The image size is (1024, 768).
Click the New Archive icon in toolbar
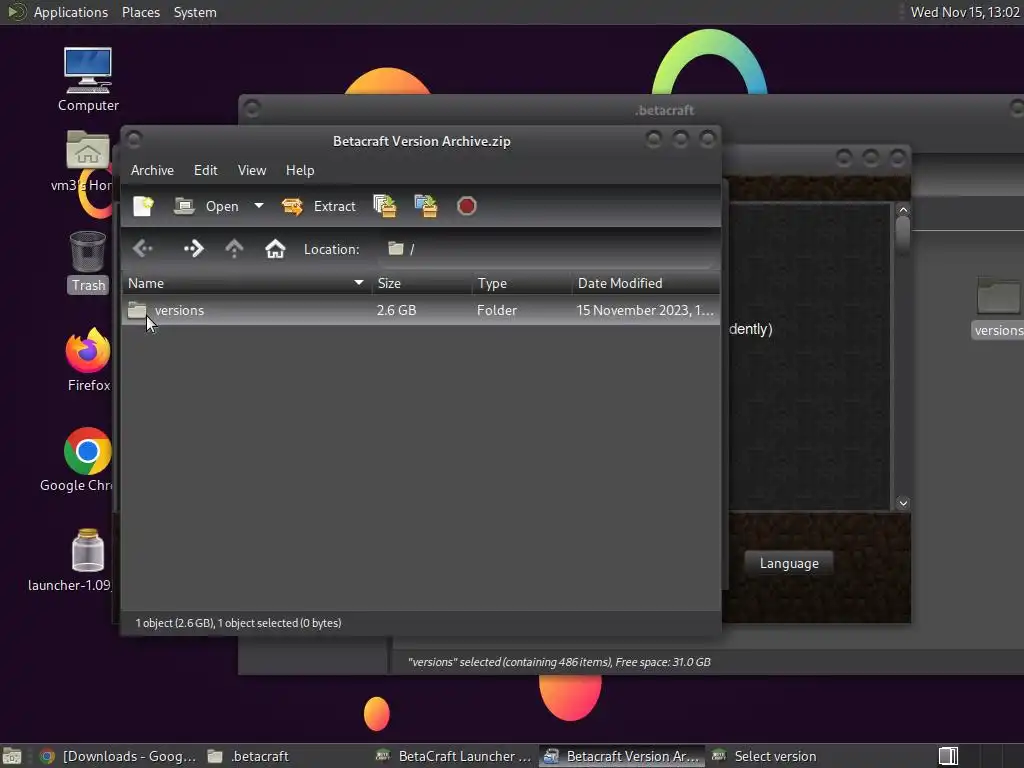tap(143, 206)
